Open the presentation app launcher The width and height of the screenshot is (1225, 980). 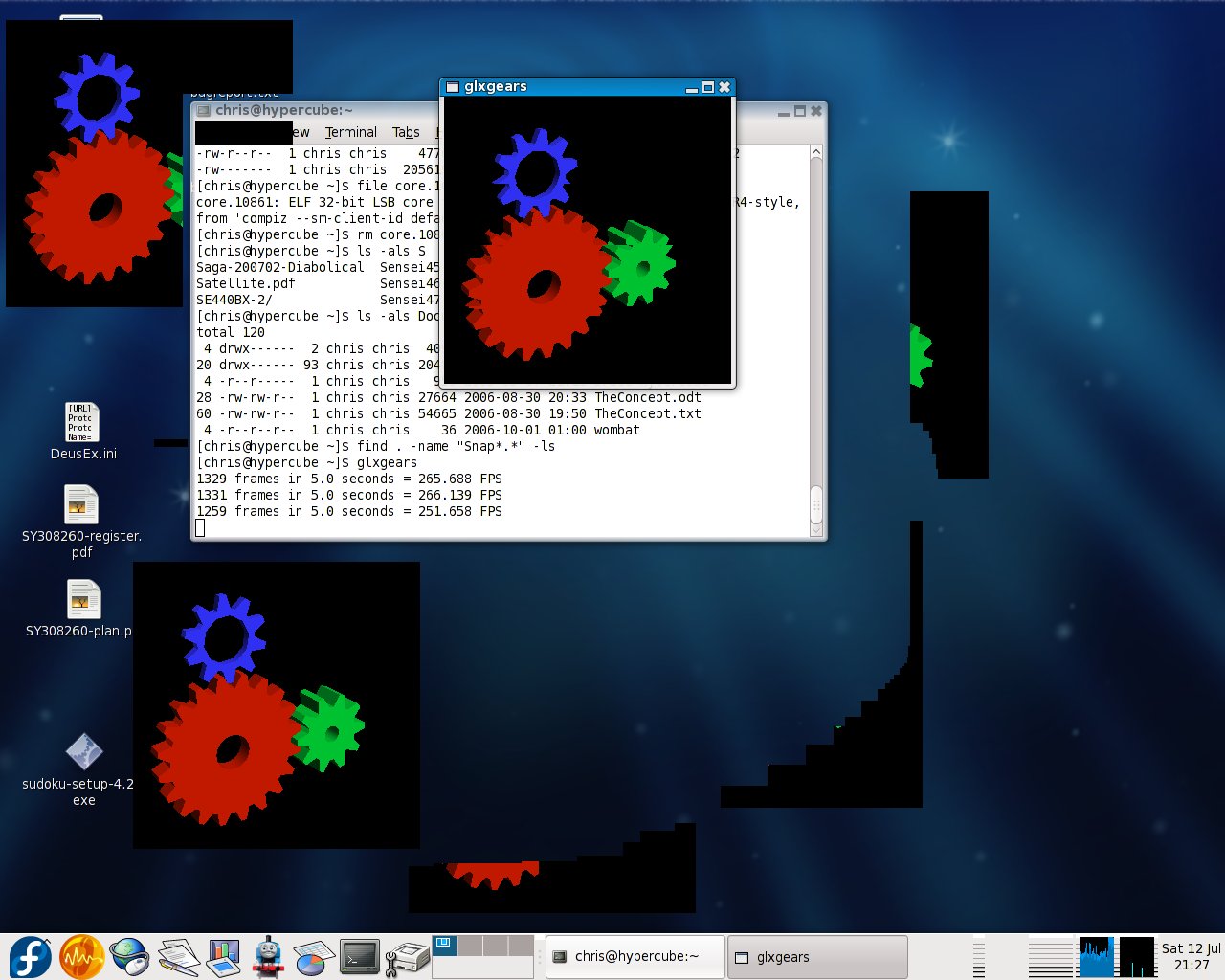[223, 956]
